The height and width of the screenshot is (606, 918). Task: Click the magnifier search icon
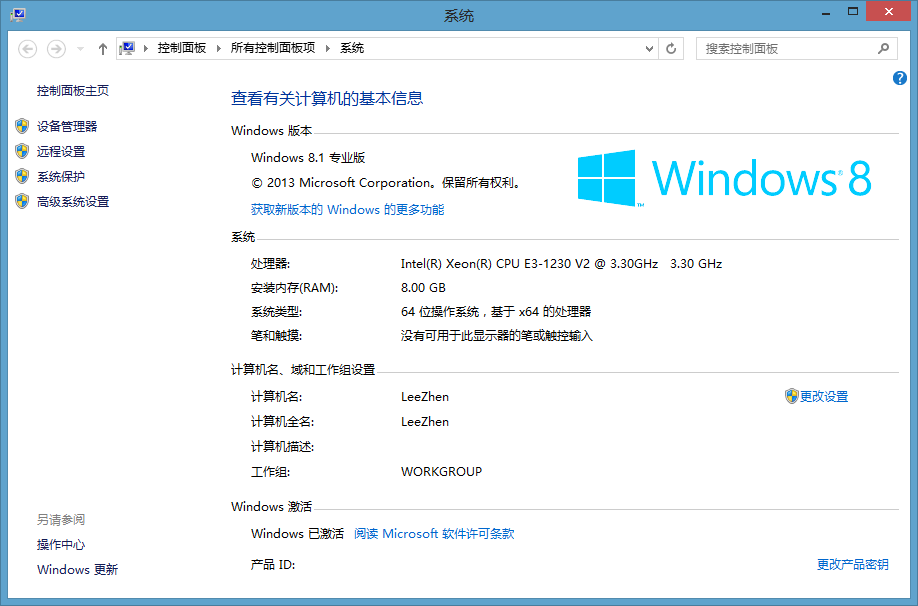pos(883,49)
